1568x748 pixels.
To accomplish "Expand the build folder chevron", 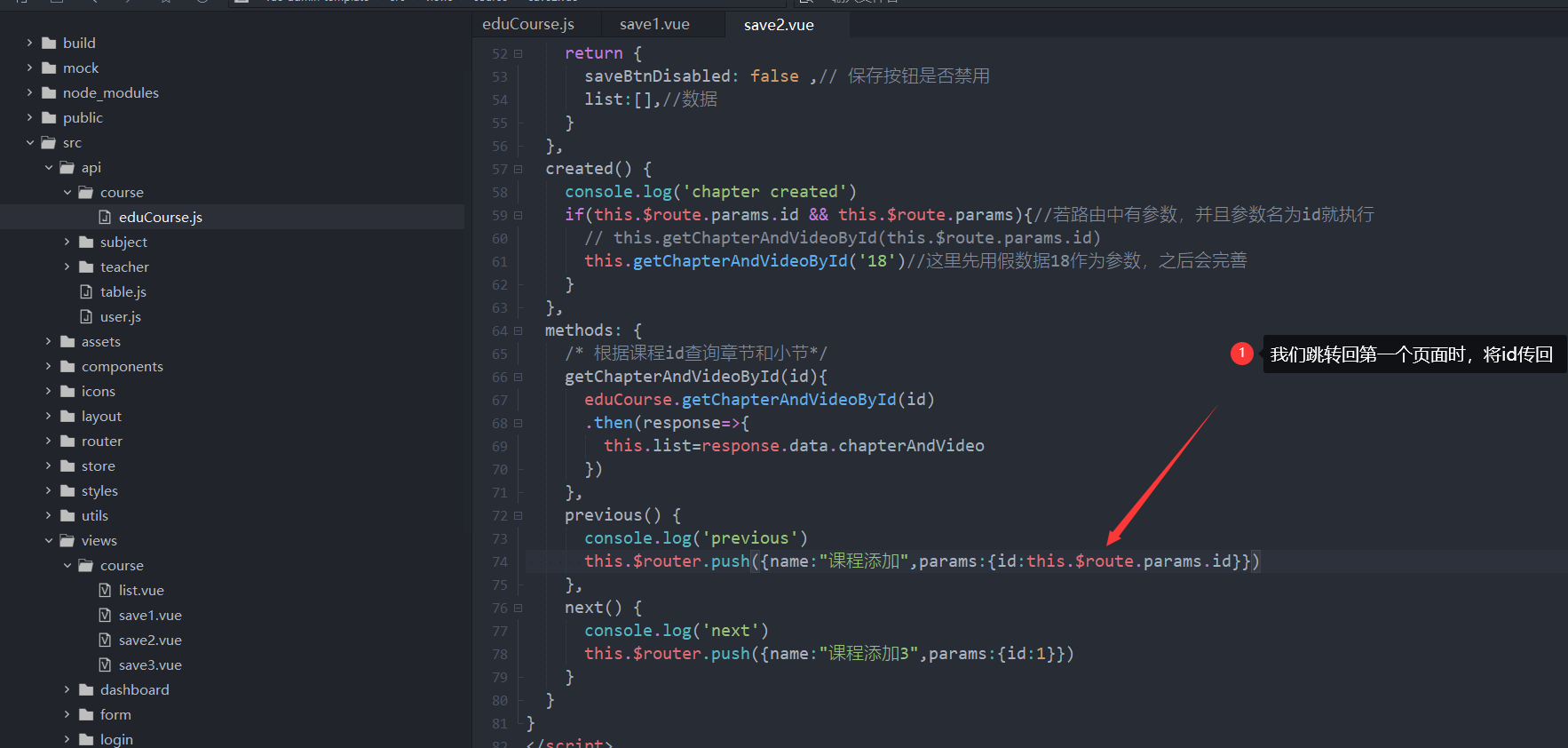I will 29,43.
